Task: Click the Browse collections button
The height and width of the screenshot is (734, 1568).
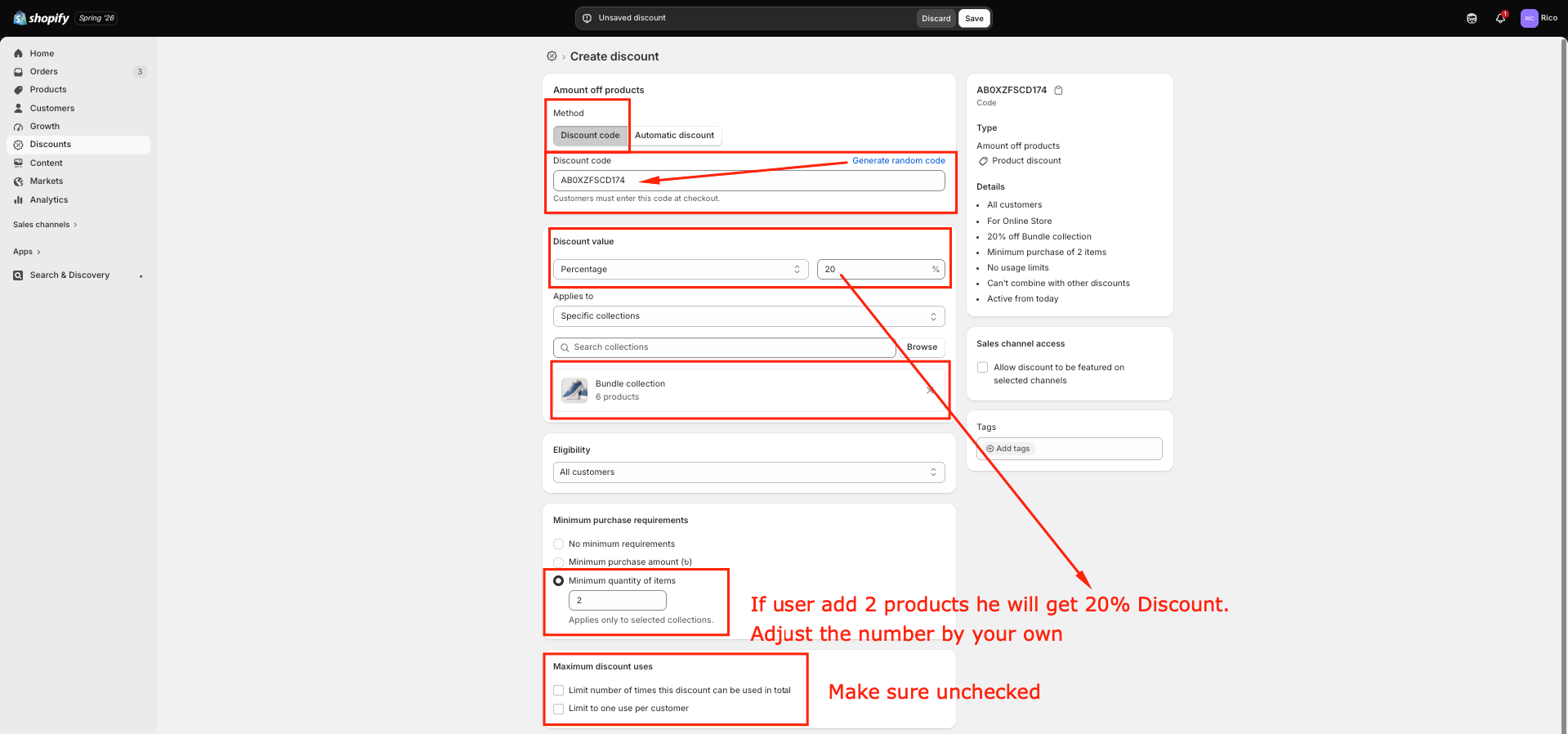Action: click(x=922, y=347)
